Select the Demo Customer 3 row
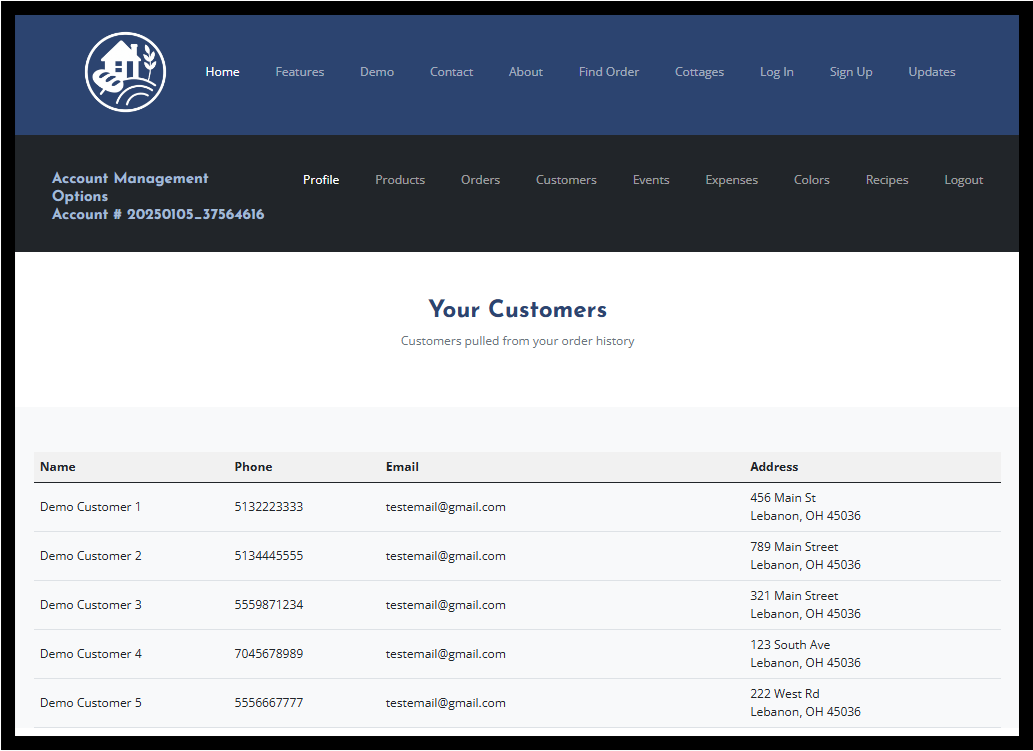The width and height of the screenshot is (1033, 751). point(91,605)
